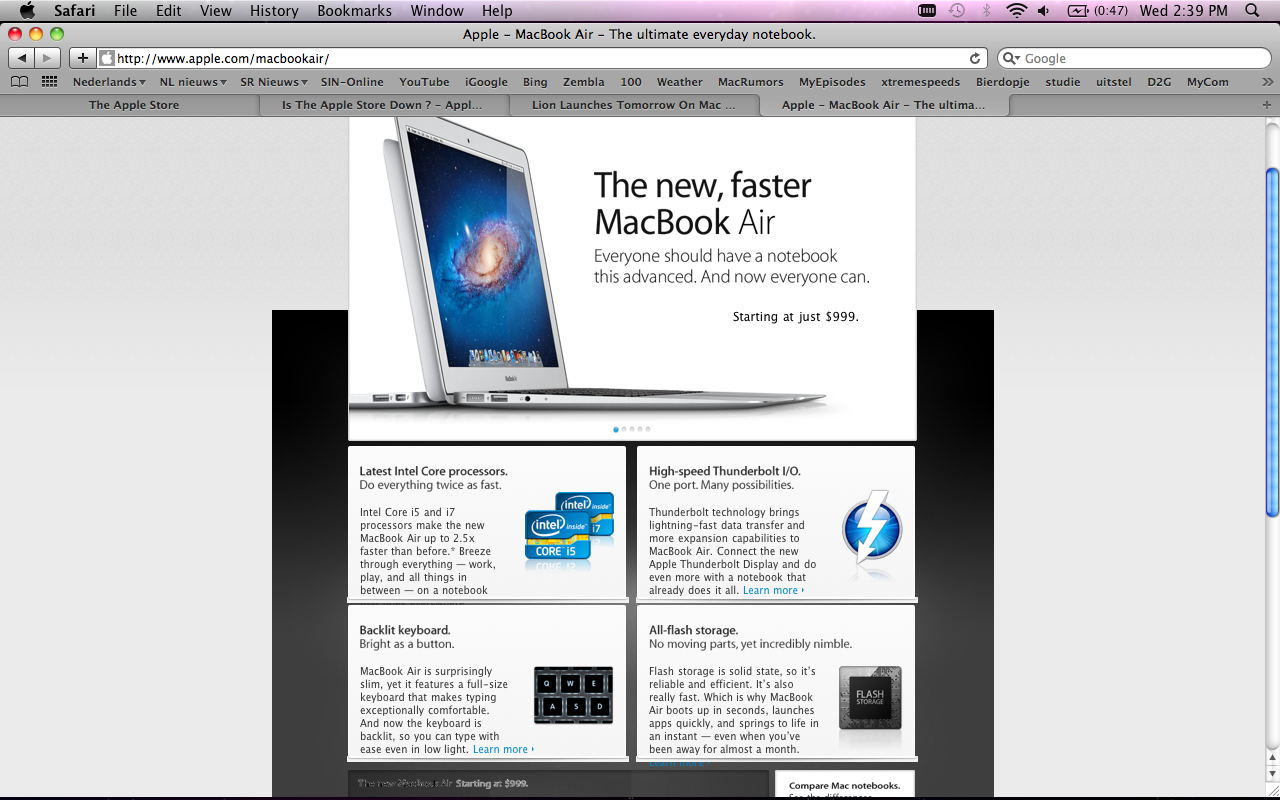This screenshot has height=800, width=1280.
Task: Click the Wed 2:39 PM clock
Action: (1184, 10)
